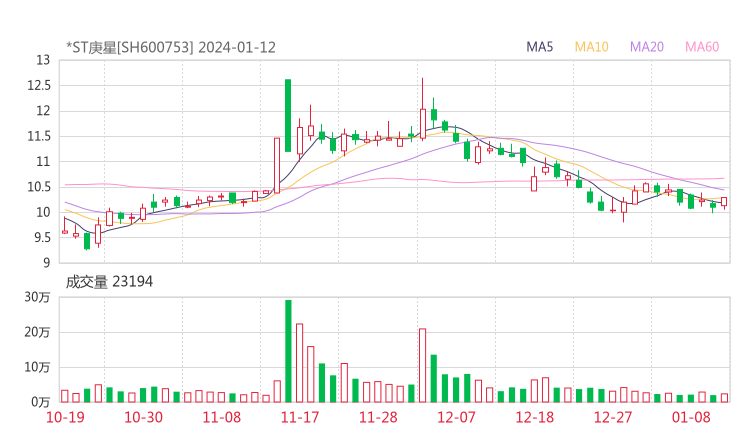Click the 成交量 23194 volume label
The image size is (740, 440).
[x=109, y=282]
